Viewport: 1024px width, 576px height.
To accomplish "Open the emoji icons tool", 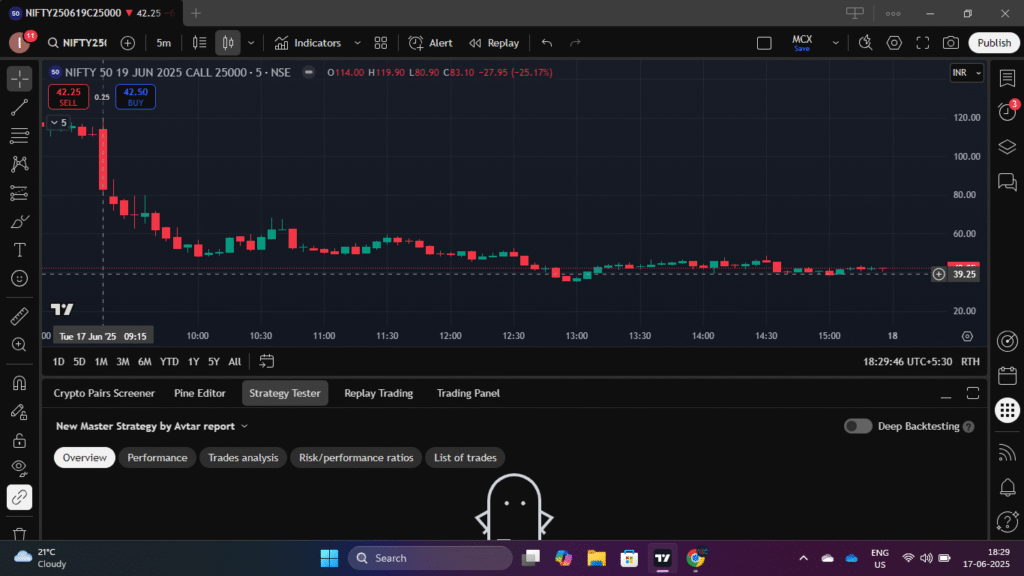I will point(20,279).
